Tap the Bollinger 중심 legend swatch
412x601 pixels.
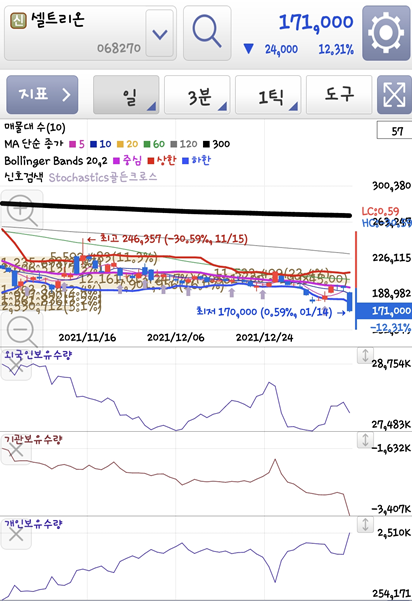click(117, 161)
